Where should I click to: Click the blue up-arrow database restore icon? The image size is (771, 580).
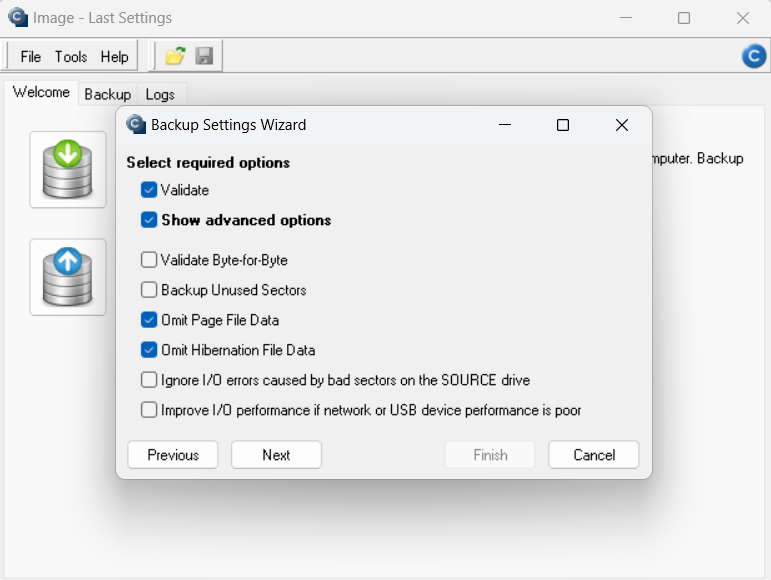click(68, 277)
